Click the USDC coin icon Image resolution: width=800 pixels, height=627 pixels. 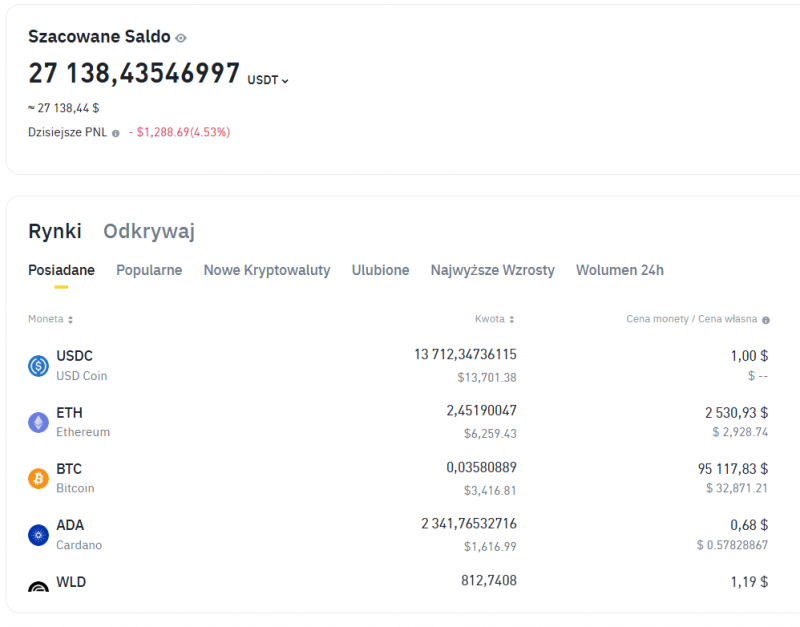pyautogui.click(x=38, y=366)
